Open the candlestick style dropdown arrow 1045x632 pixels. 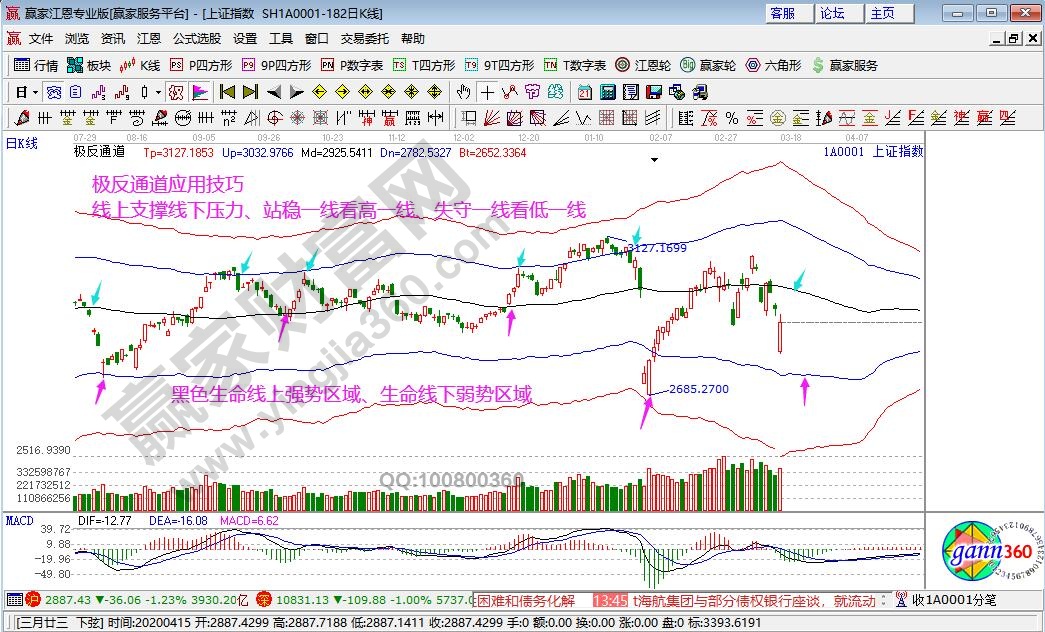click(157, 92)
